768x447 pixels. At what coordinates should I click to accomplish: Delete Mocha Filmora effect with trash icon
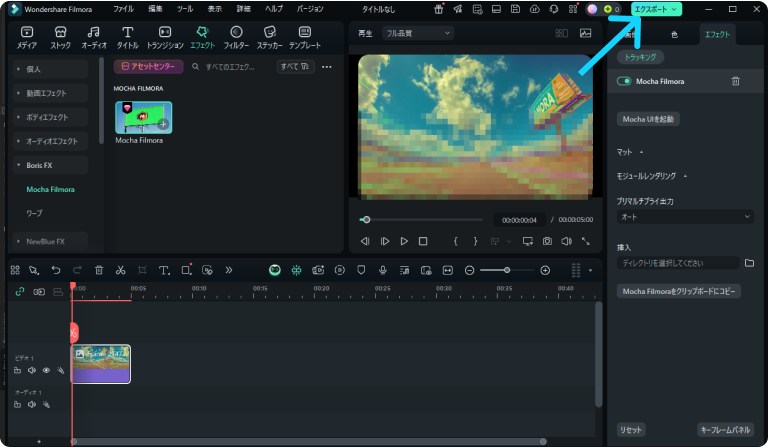coord(736,81)
